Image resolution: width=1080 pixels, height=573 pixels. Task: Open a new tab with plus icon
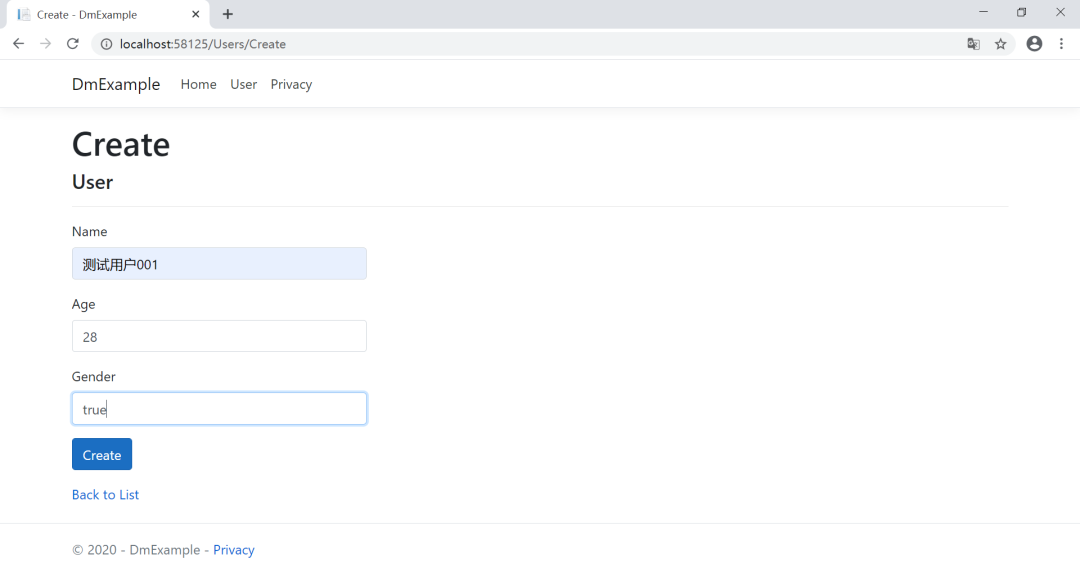point(228,14)
